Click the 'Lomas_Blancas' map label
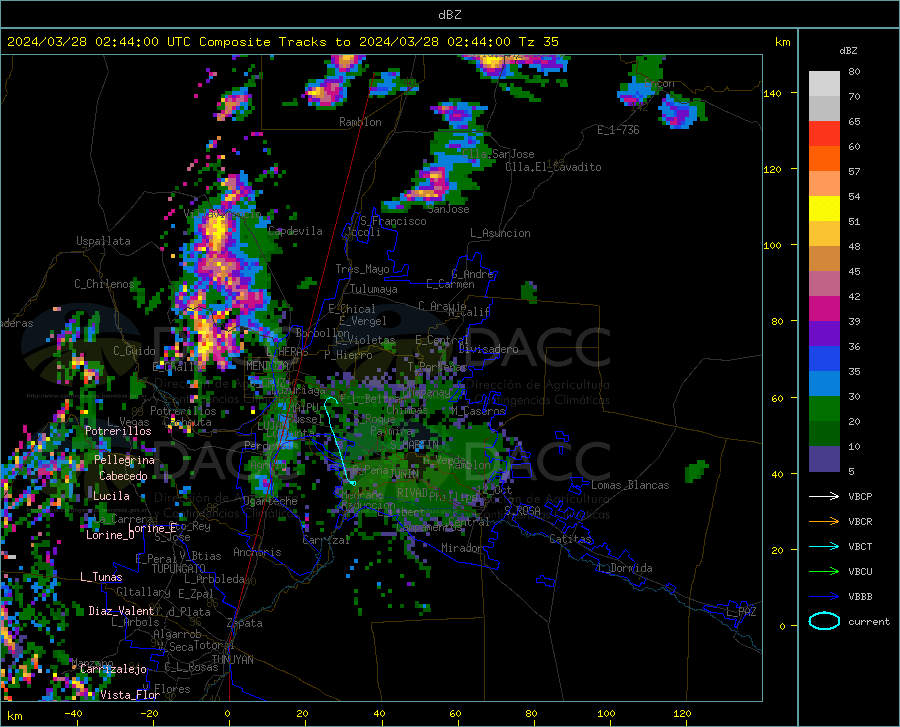 point(630,485)
